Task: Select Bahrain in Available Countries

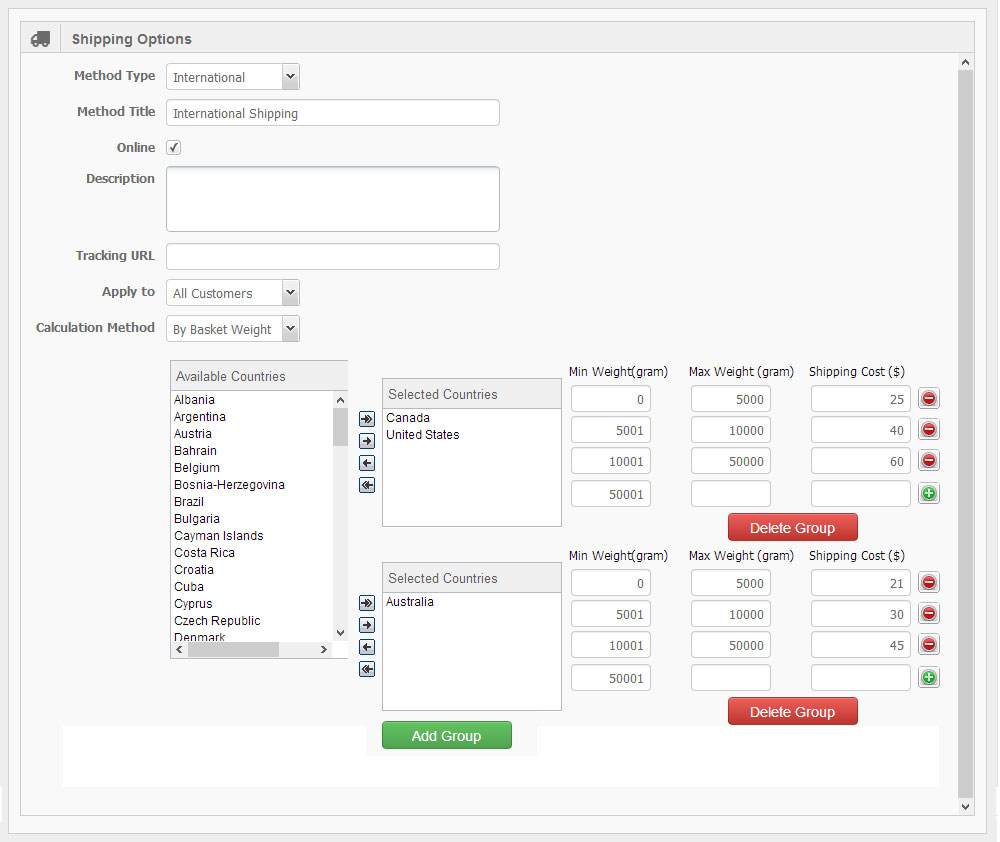Action: tap(195, 450)
